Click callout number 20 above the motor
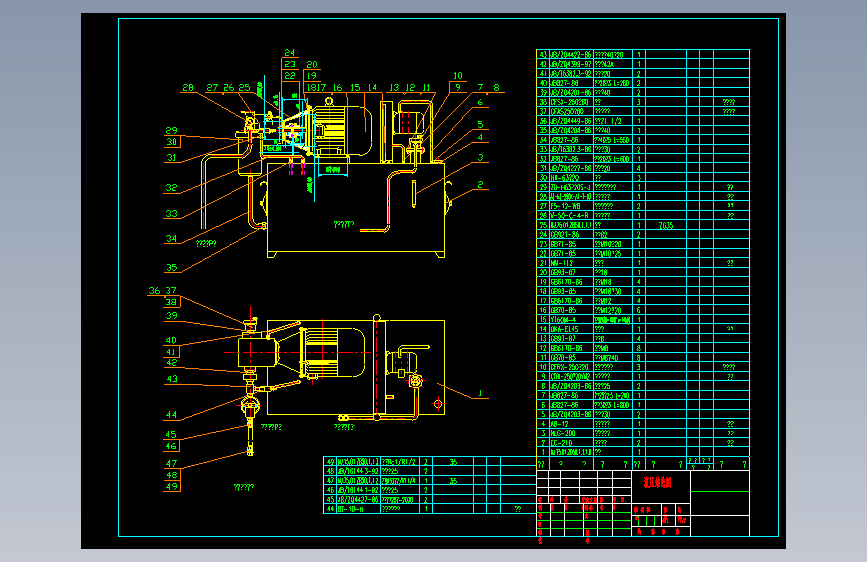This screenshot has width=867, height=562. 312,65
